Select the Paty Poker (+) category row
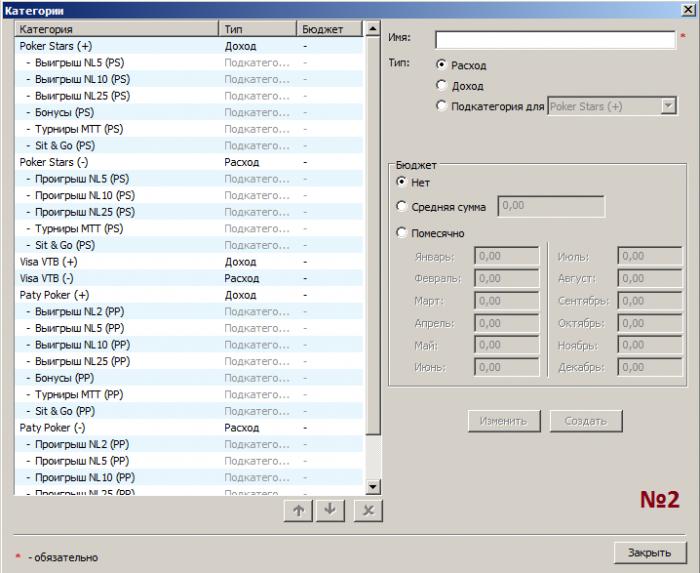Image resolution: width=700 pixels, height=573 pixels. [189, 295]
